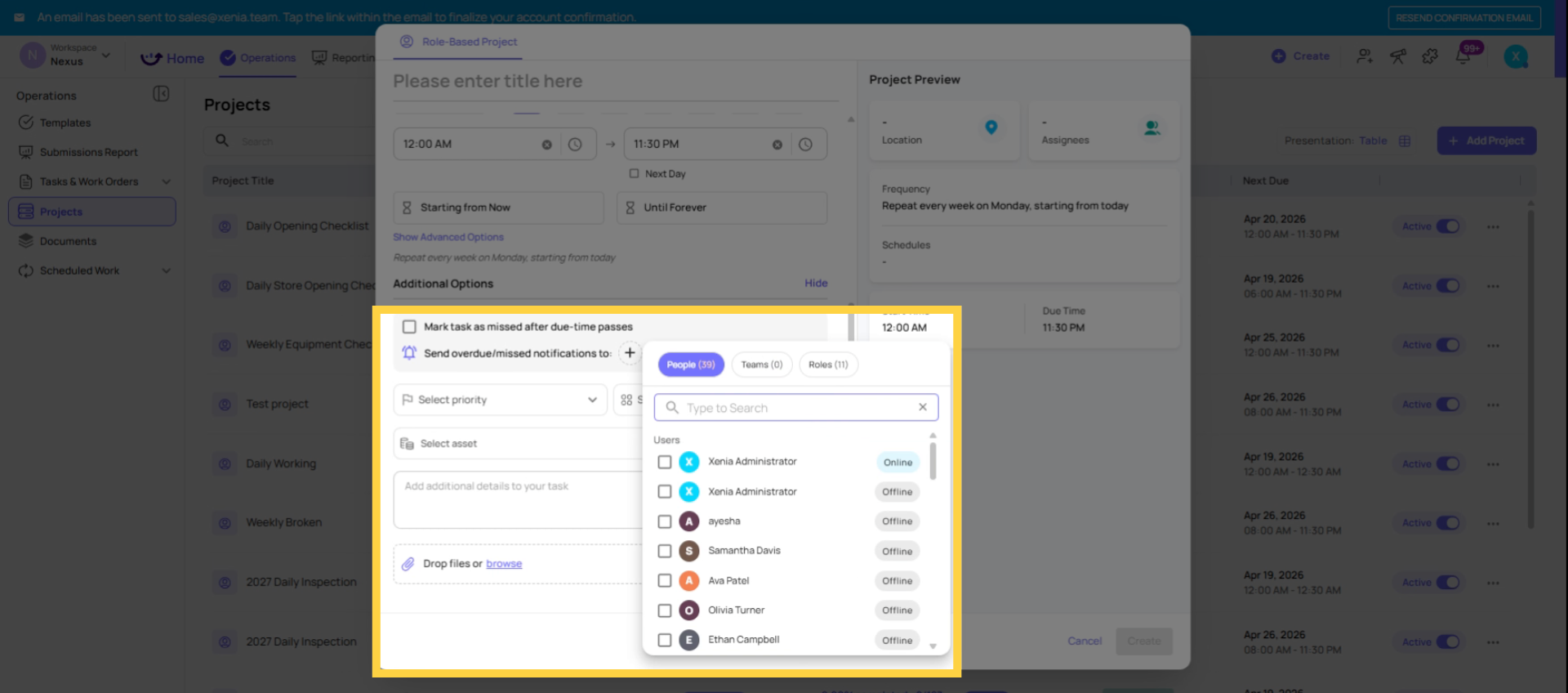The height and width of the screenshot is (693, 1568).
Task: Open options menu for Daily Opening Checklist row
Action: pyautogui.click(x=1493, y=226)
